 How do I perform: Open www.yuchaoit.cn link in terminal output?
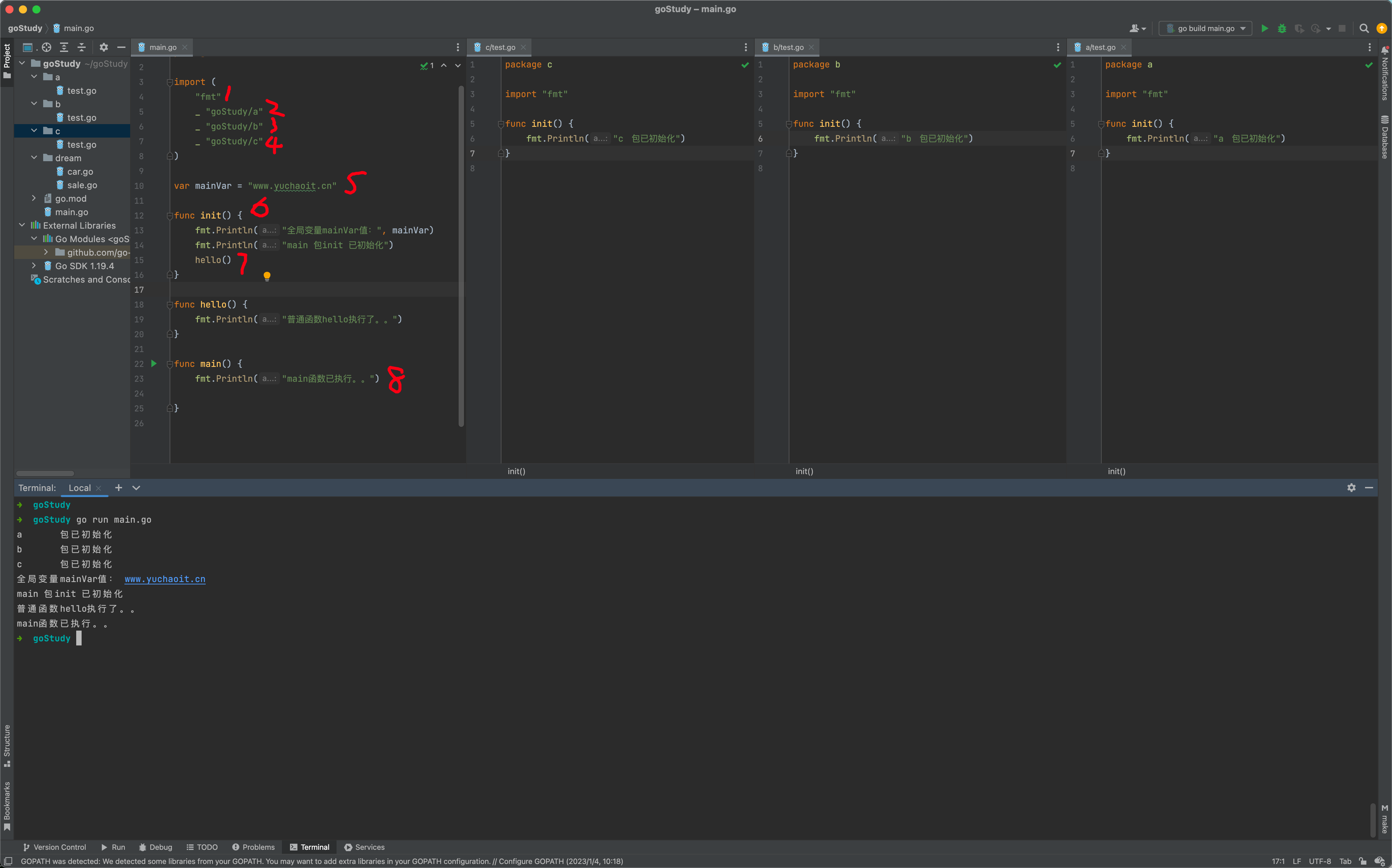coord(165,579)
